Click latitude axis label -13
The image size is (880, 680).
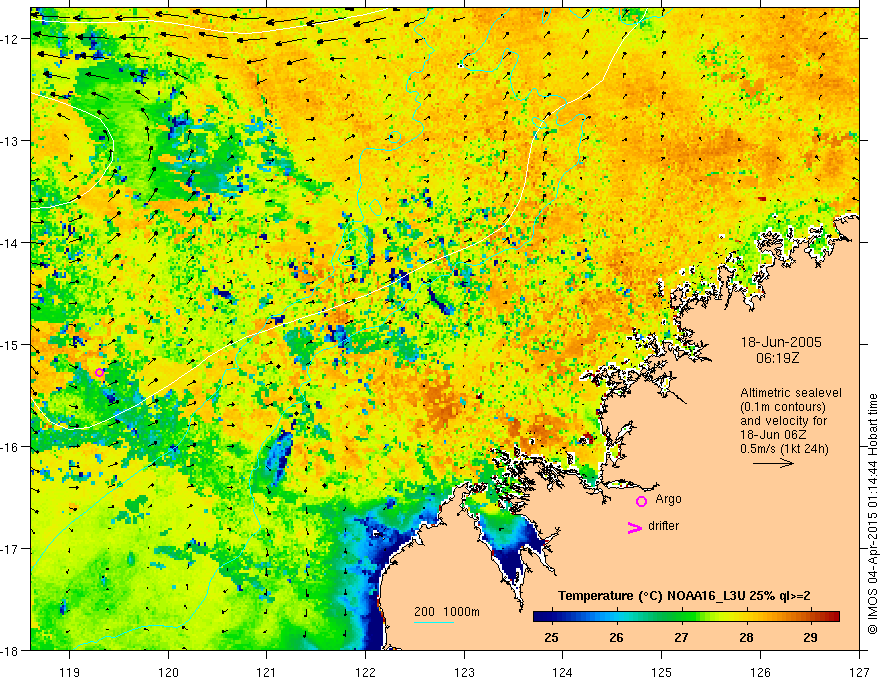[11, 141]
